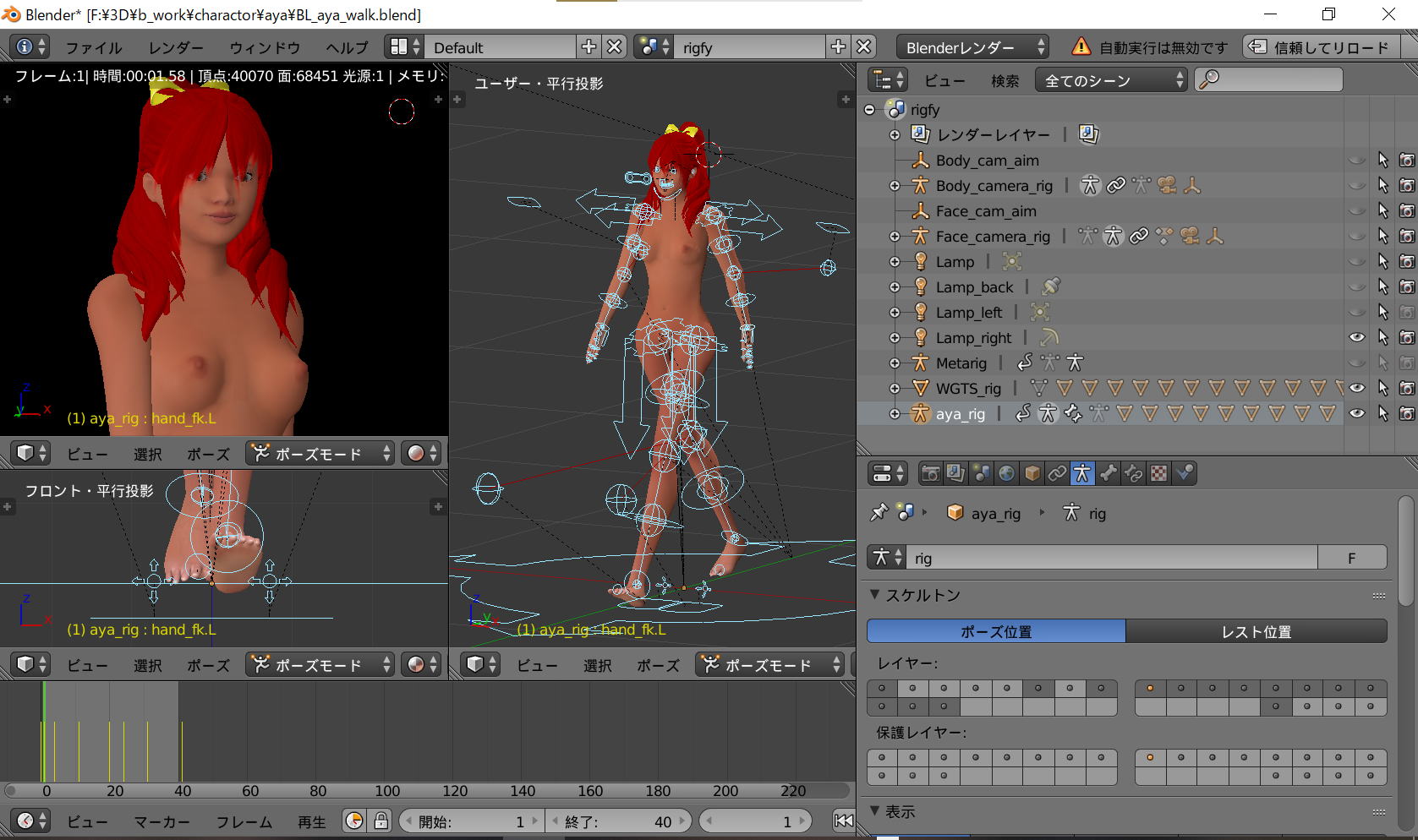Open the Texture checkerboard properties tab
This screenshot has width=1418, height=840.
[1159, 474]
